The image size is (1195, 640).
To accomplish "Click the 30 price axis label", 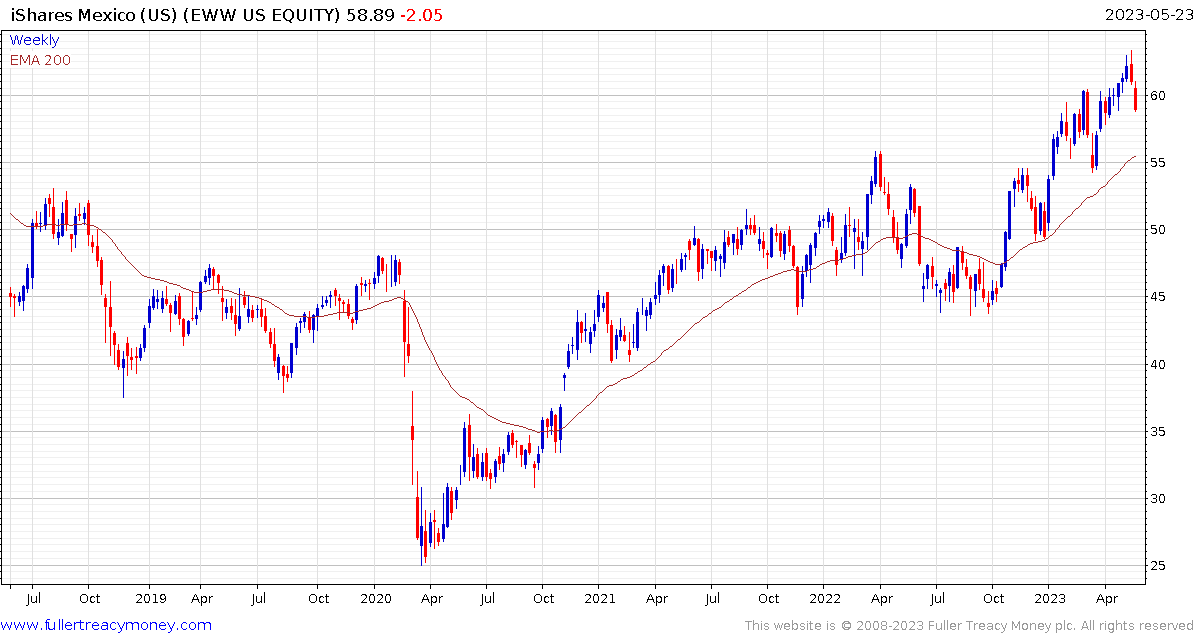I will coord(1159,498).
